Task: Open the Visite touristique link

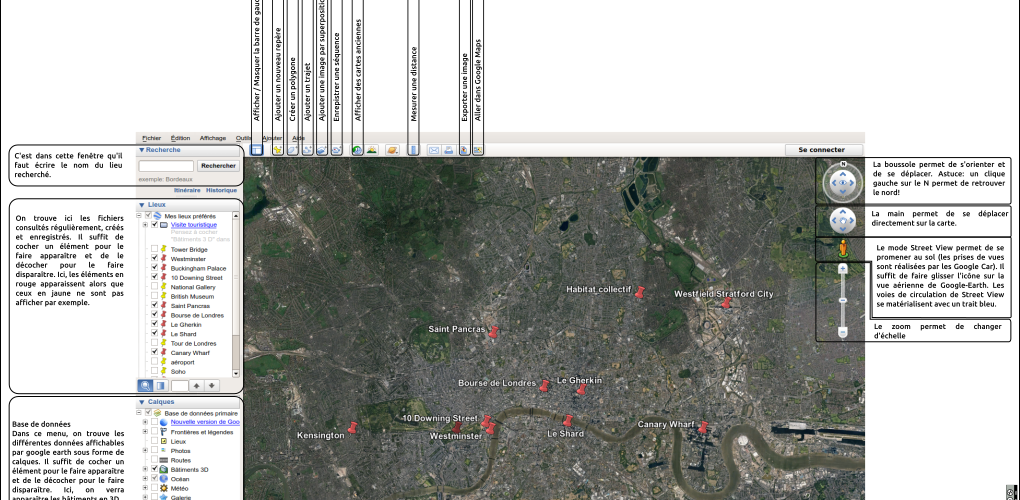Action: click(x=194, y=225)
